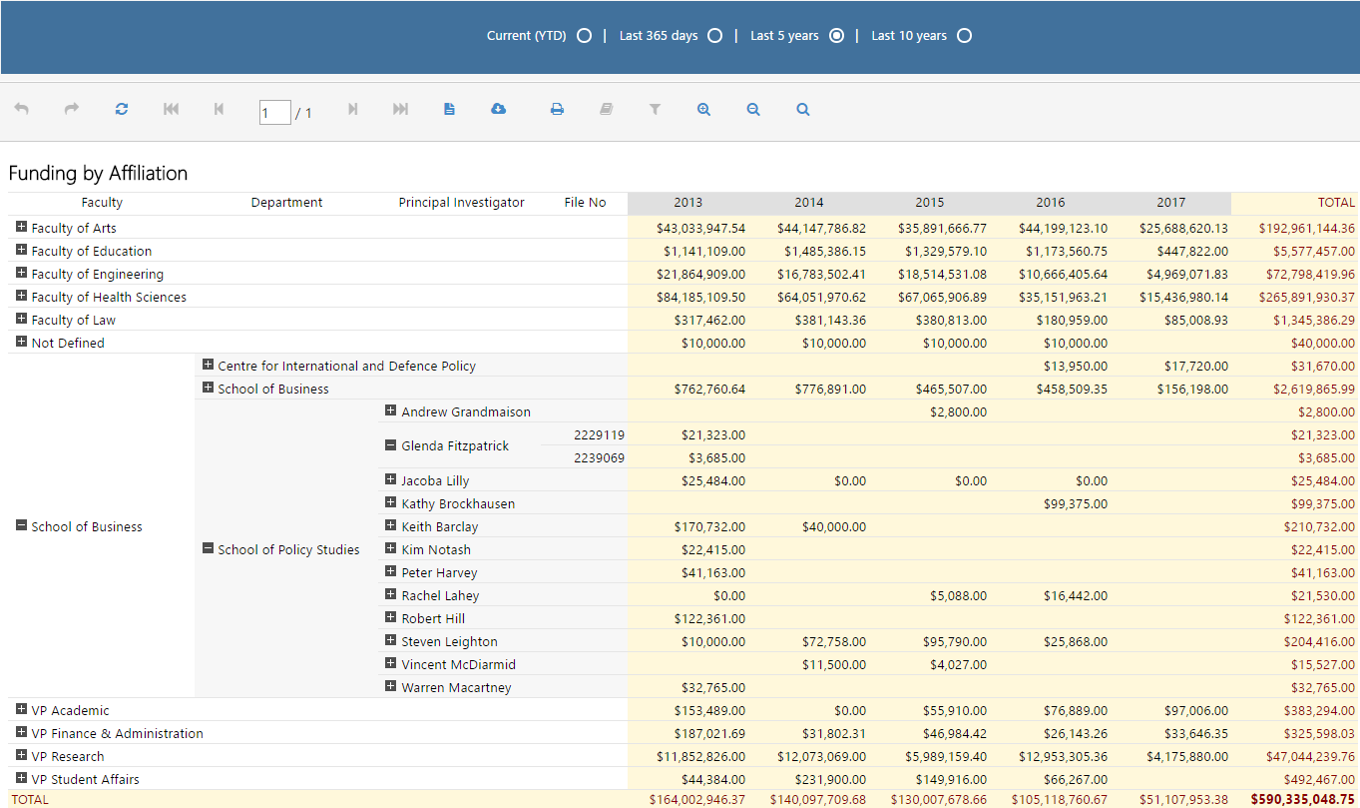Viewport: 1360px width, 808px height.
Task: Click the print report icon
Action: pos(557,109)
